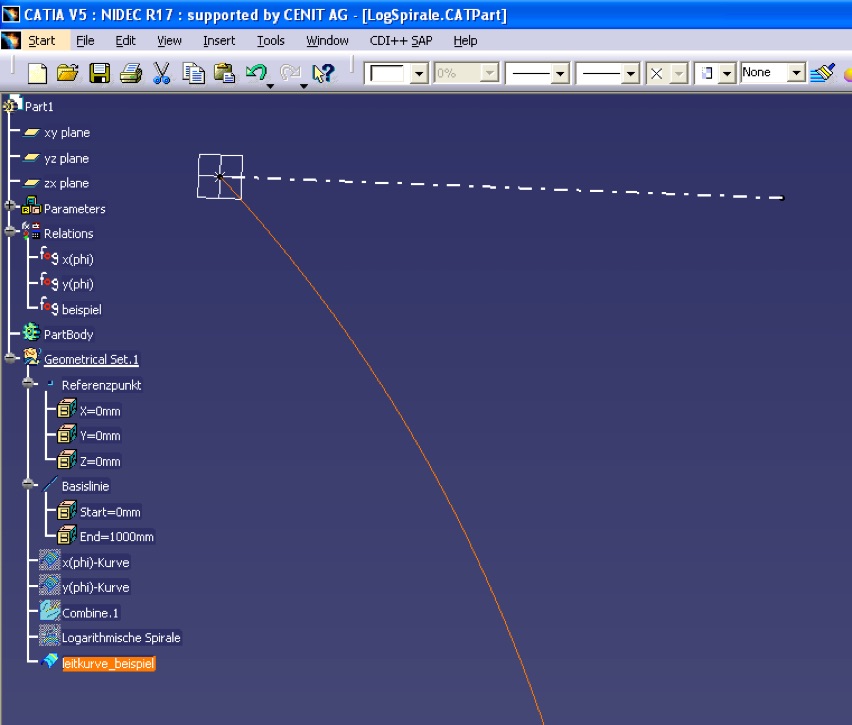
Task: Open the View menu
Action: pos(169,40)
